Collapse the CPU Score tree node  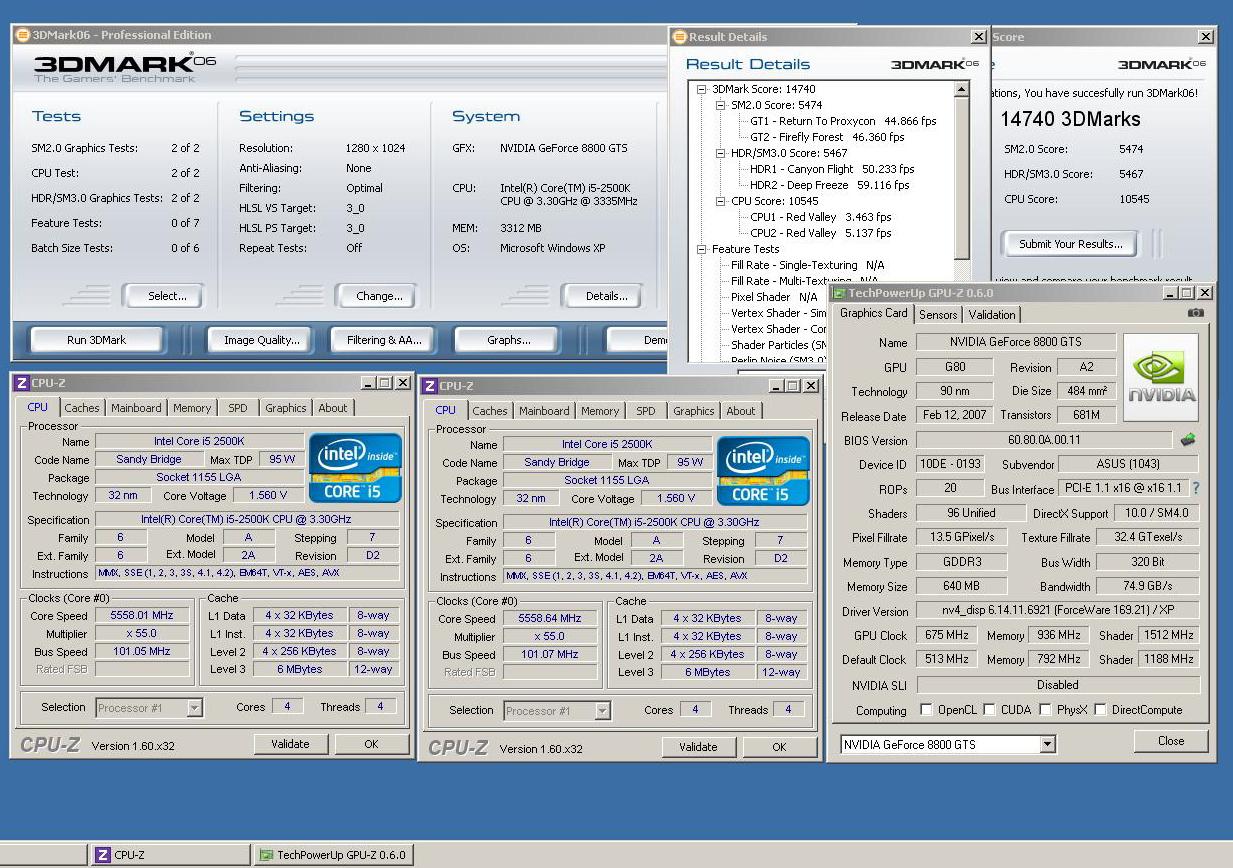[721, 201]
